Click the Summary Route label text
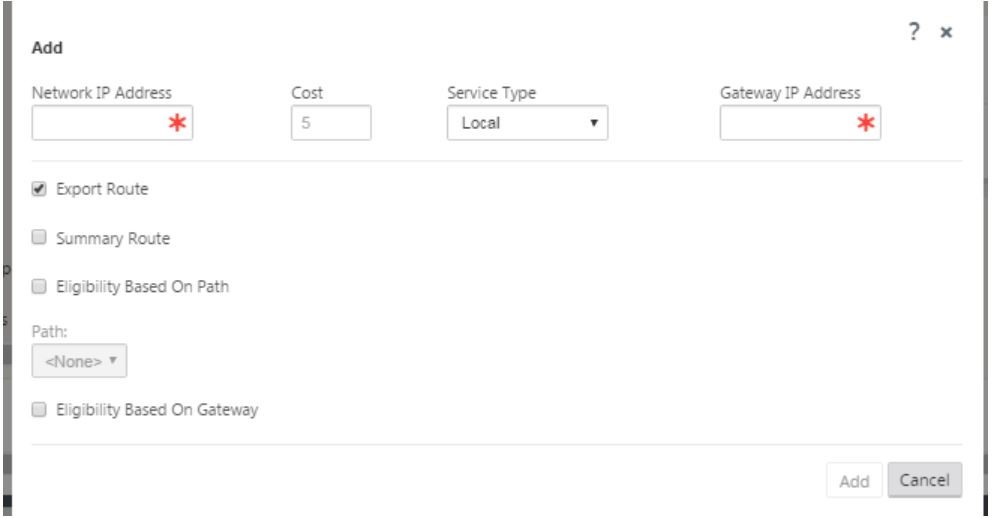The width and height of the screenshot is (992, 518). pyautogui.click(x=113, y=238)
